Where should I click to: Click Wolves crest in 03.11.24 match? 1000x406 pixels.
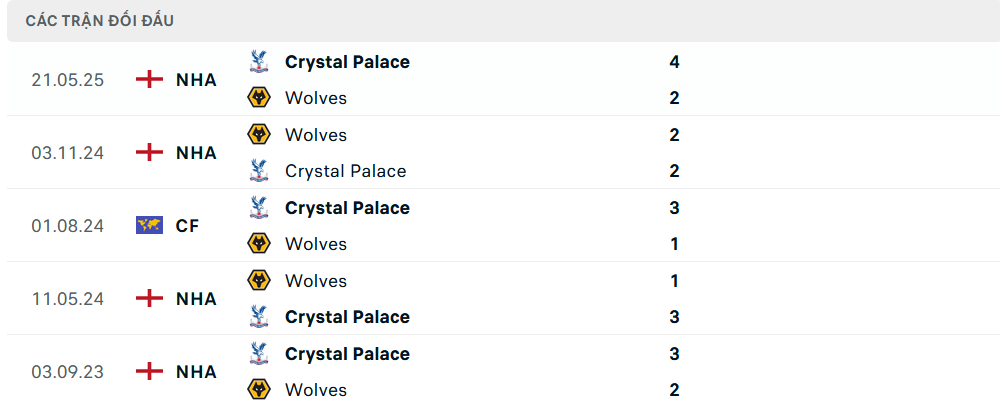click(x=259, y=135)
